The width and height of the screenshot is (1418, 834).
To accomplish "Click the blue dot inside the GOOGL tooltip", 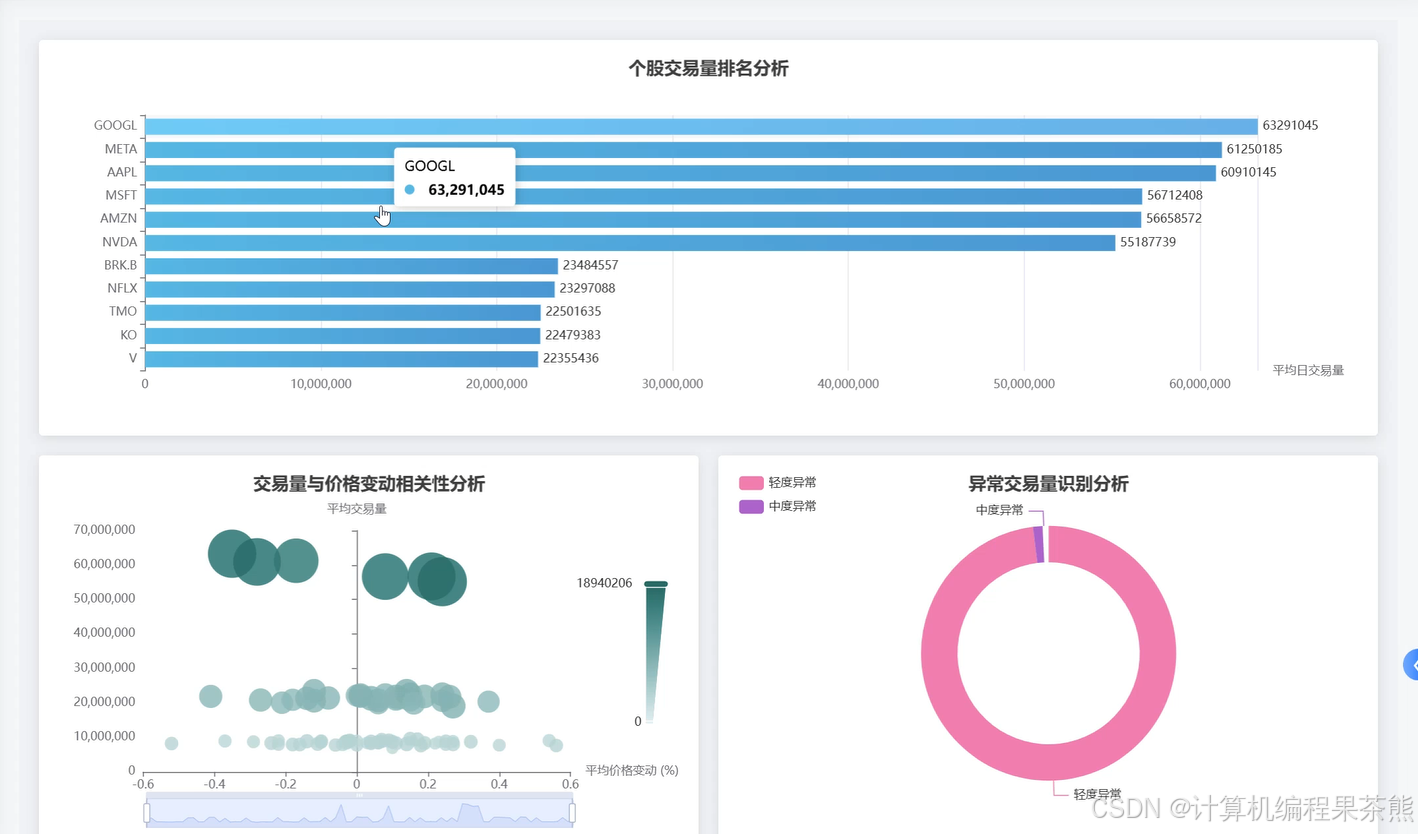I will [x=410, y=190].
